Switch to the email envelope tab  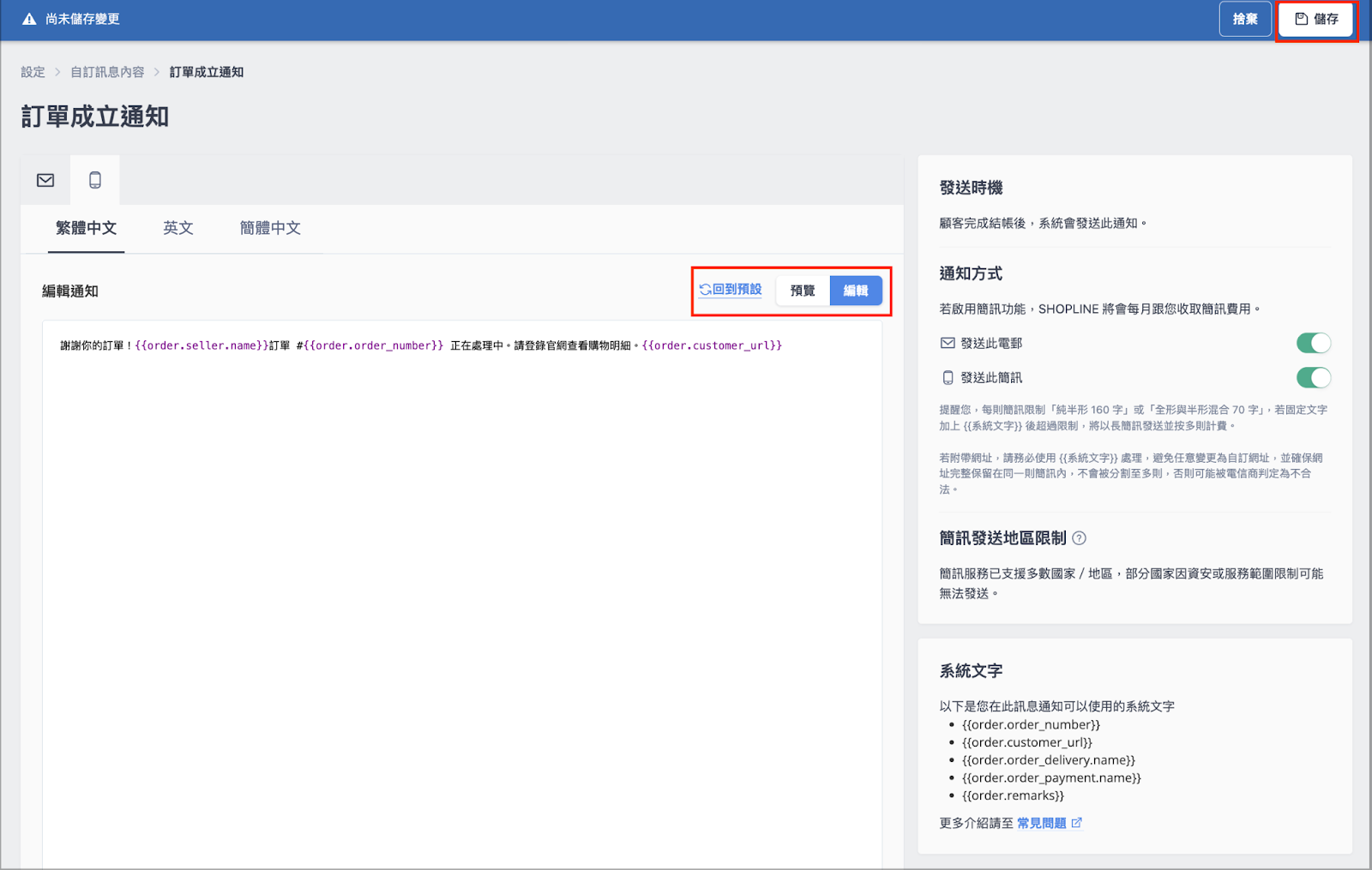tap(45, 180)
